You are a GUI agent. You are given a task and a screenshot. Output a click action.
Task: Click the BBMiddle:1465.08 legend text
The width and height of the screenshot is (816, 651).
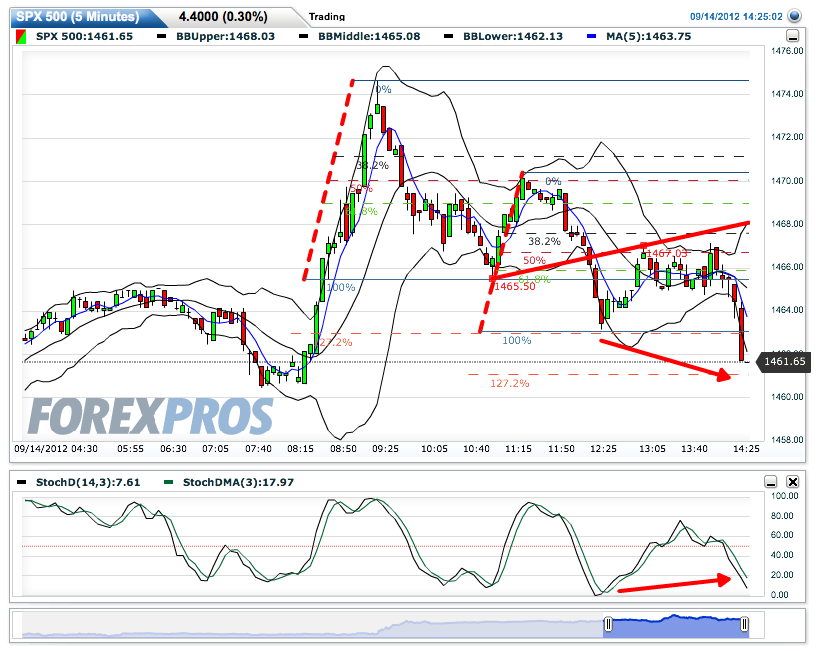[x=369, y=36]
